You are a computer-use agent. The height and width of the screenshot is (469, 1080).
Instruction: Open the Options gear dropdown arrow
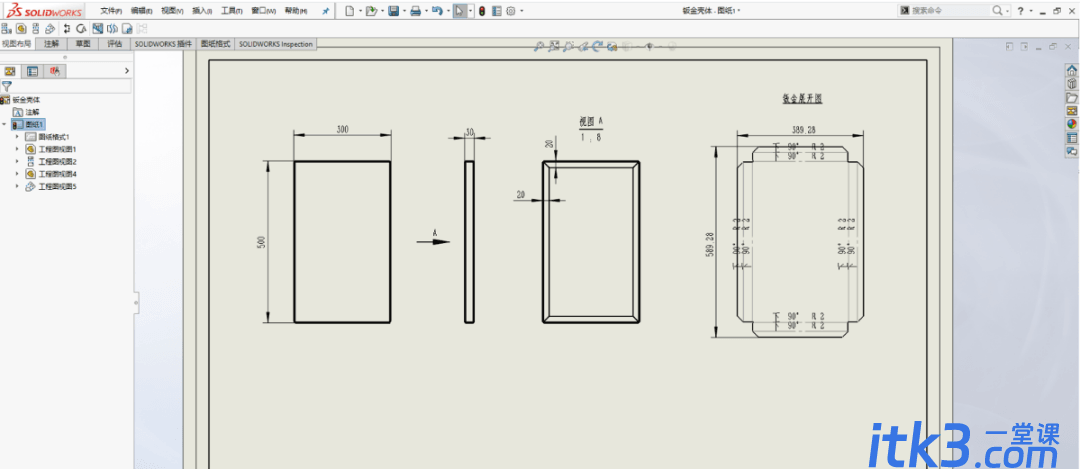click(521, 12)
